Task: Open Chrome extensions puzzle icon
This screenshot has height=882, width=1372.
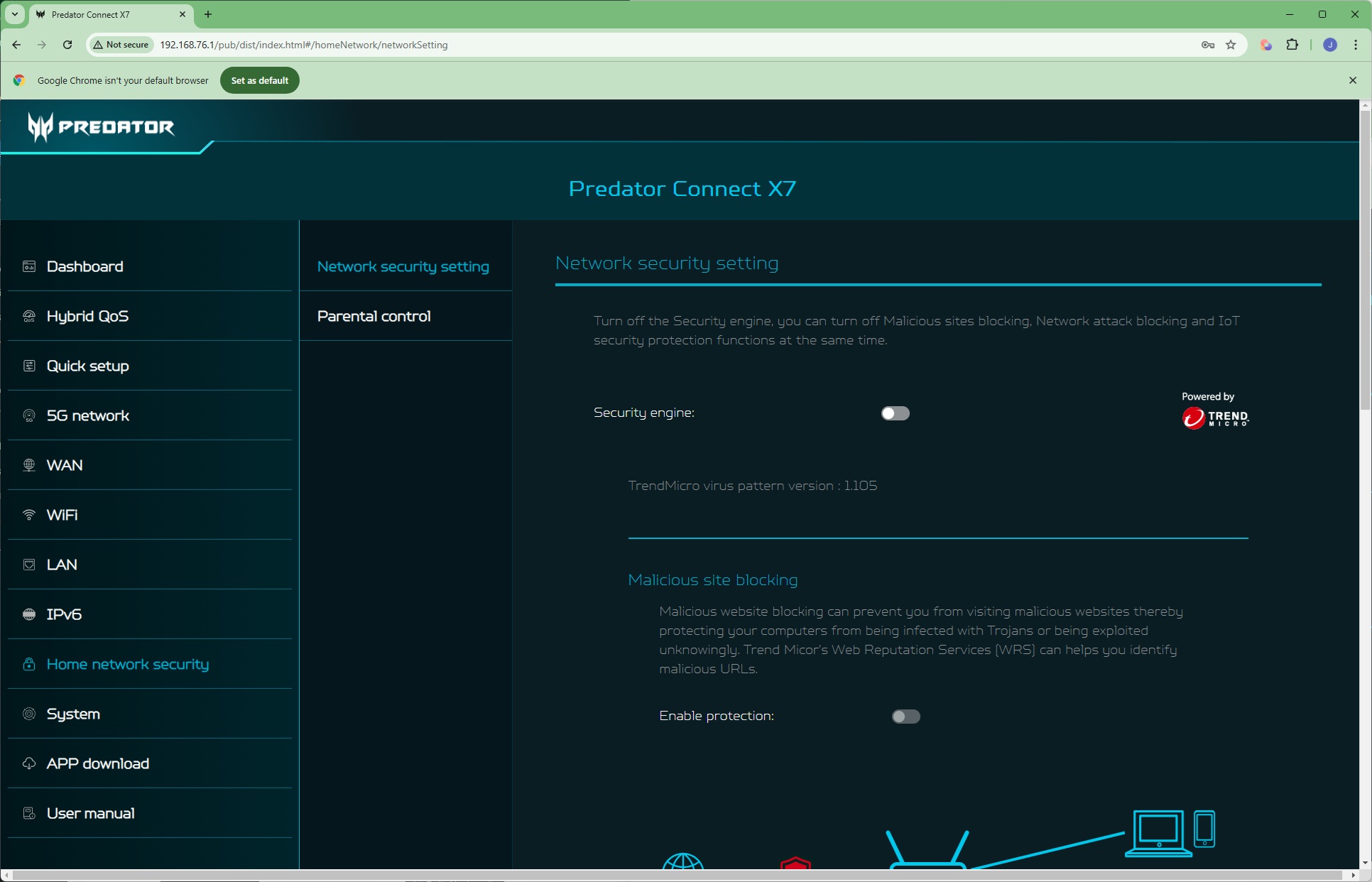Action: click(x=1292, y=45)
